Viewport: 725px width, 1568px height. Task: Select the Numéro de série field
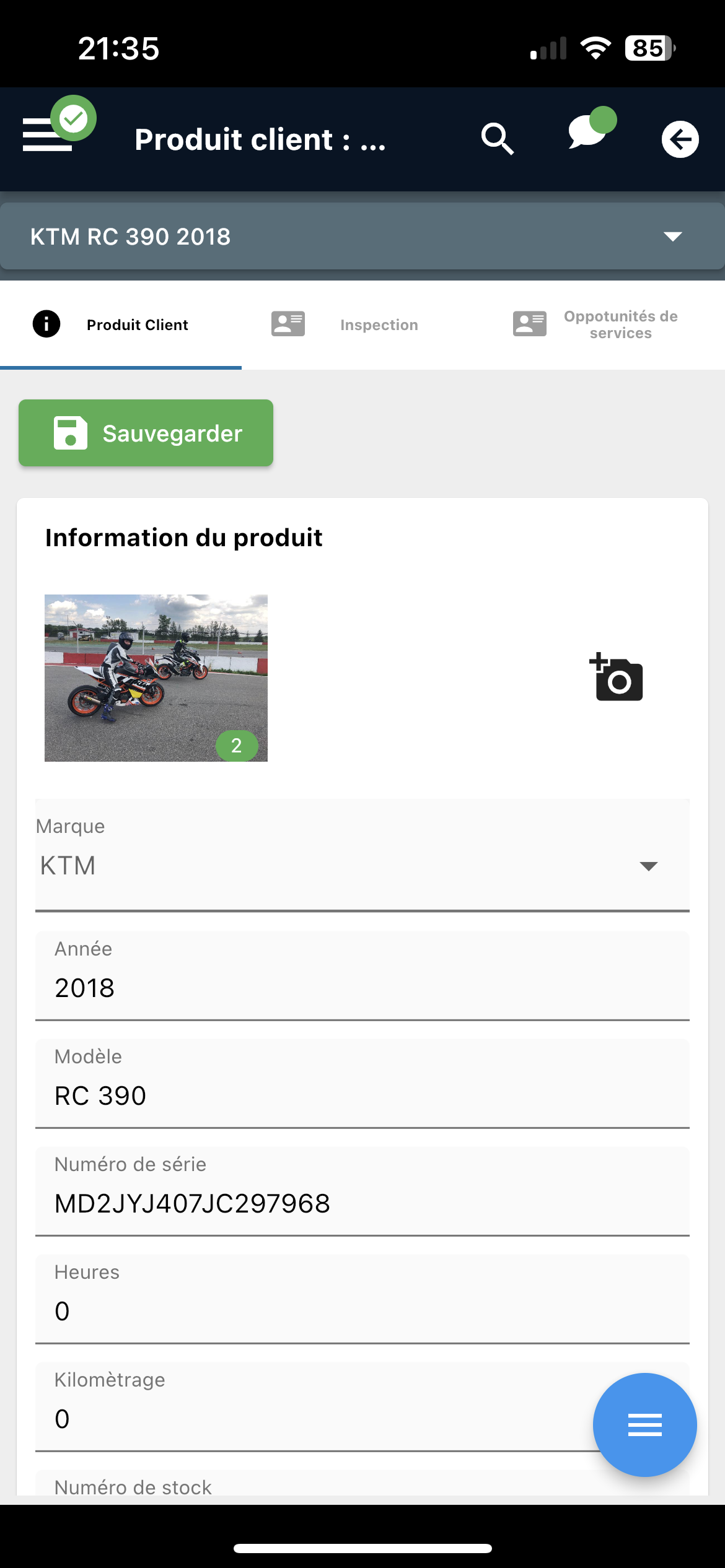click(x=362, y=1191)
